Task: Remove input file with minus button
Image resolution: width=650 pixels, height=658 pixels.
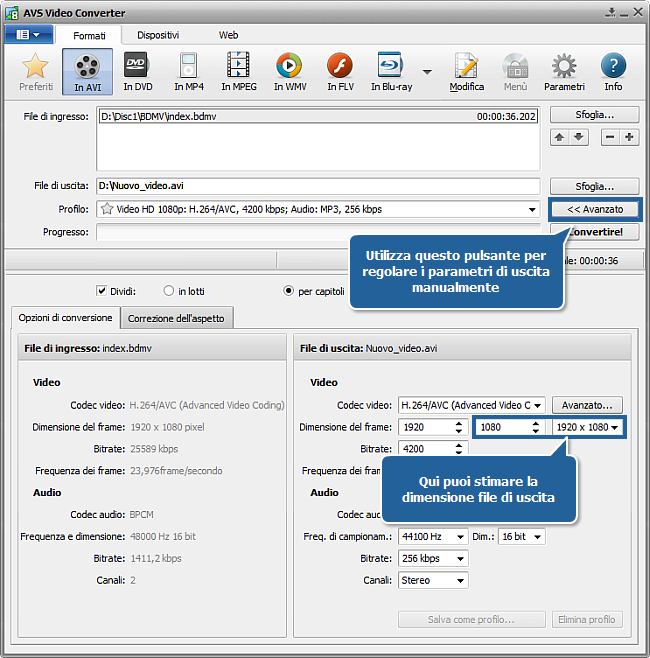Action: click(610, 137)
